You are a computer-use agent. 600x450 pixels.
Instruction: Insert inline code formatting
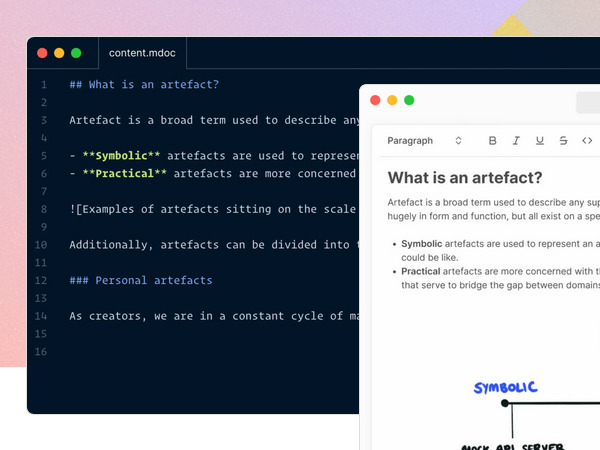(587, 141)
